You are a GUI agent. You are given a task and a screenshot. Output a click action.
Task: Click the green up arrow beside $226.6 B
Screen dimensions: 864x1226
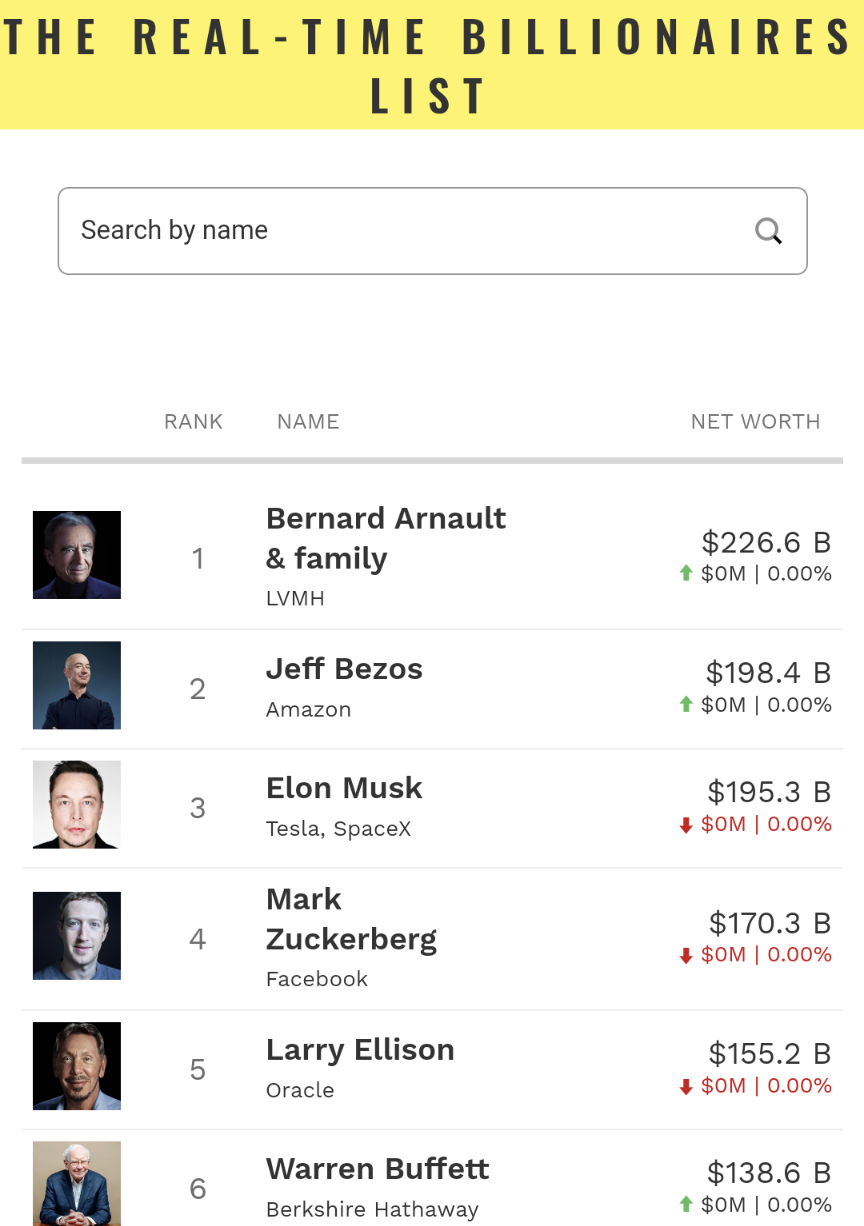[x=686, y=574]
